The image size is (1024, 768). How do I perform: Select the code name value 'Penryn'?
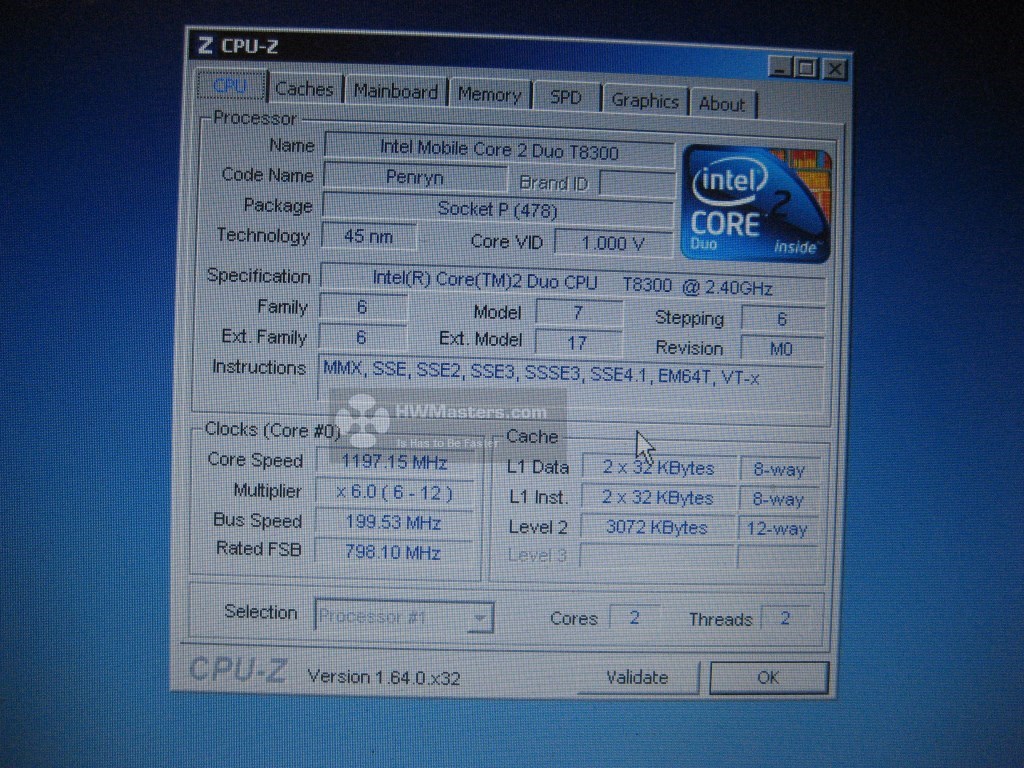pos(415,177)
